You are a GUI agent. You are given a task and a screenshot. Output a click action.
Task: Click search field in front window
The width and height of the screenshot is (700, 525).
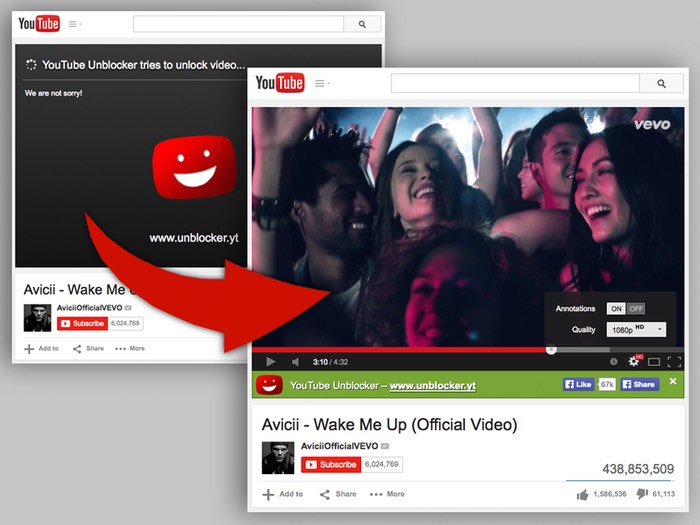515,83
